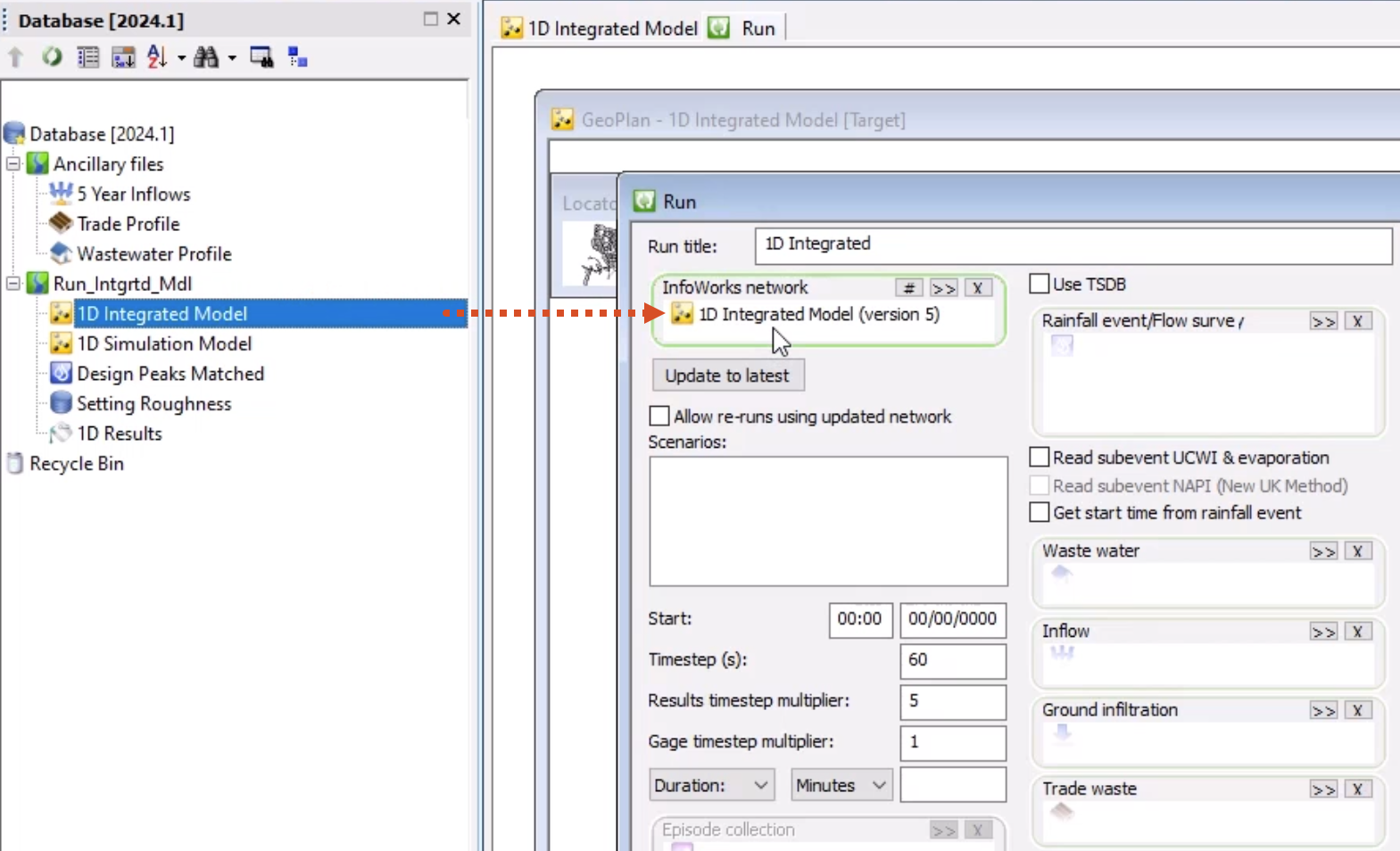Collapse the Ancillary files group
1400x851 pixels.
point(13,163)
